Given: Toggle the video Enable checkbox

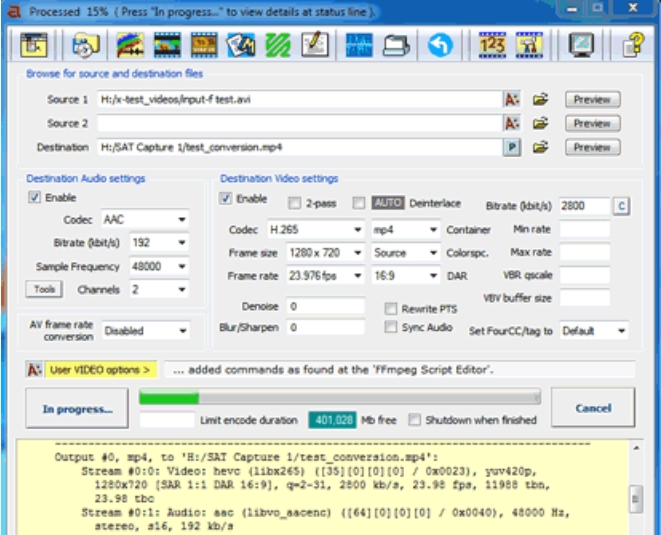Looking at the screenshot, I should tap(226, 199).
